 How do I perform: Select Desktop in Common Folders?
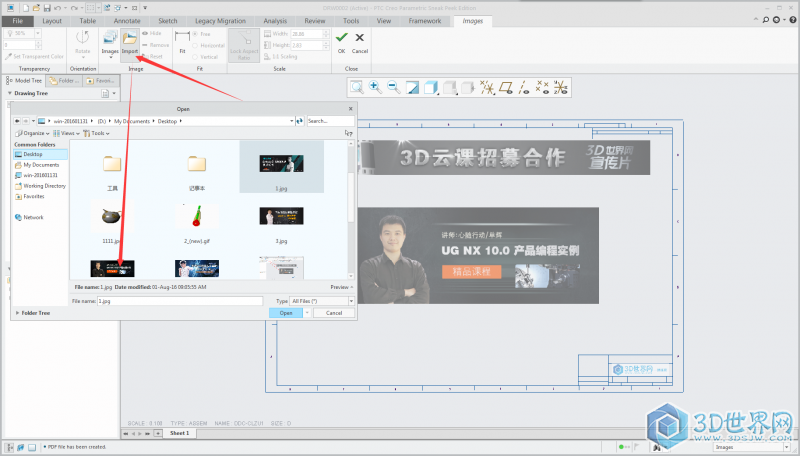click(x=40, y=154)
